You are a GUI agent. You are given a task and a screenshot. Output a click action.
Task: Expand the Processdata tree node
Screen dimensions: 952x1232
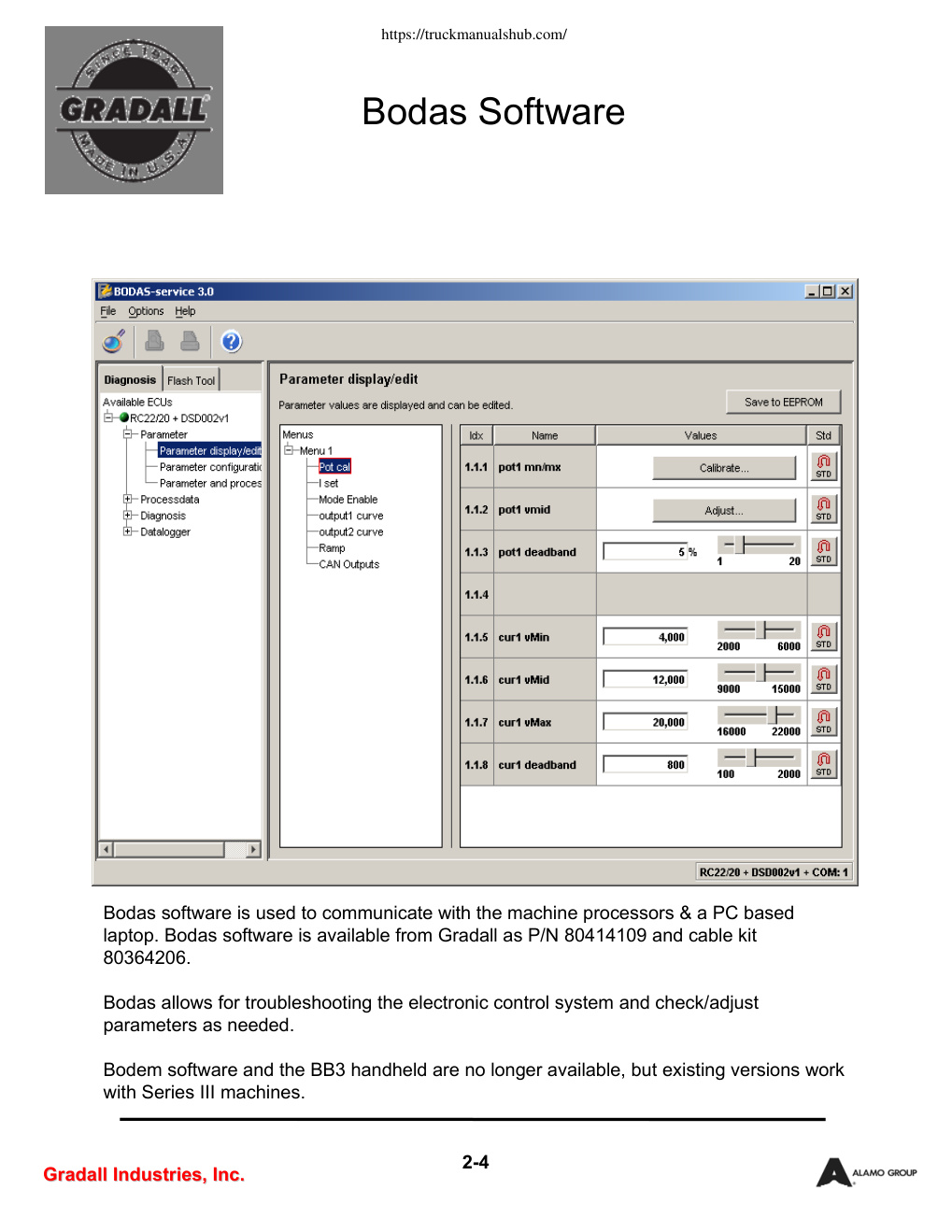128,500
